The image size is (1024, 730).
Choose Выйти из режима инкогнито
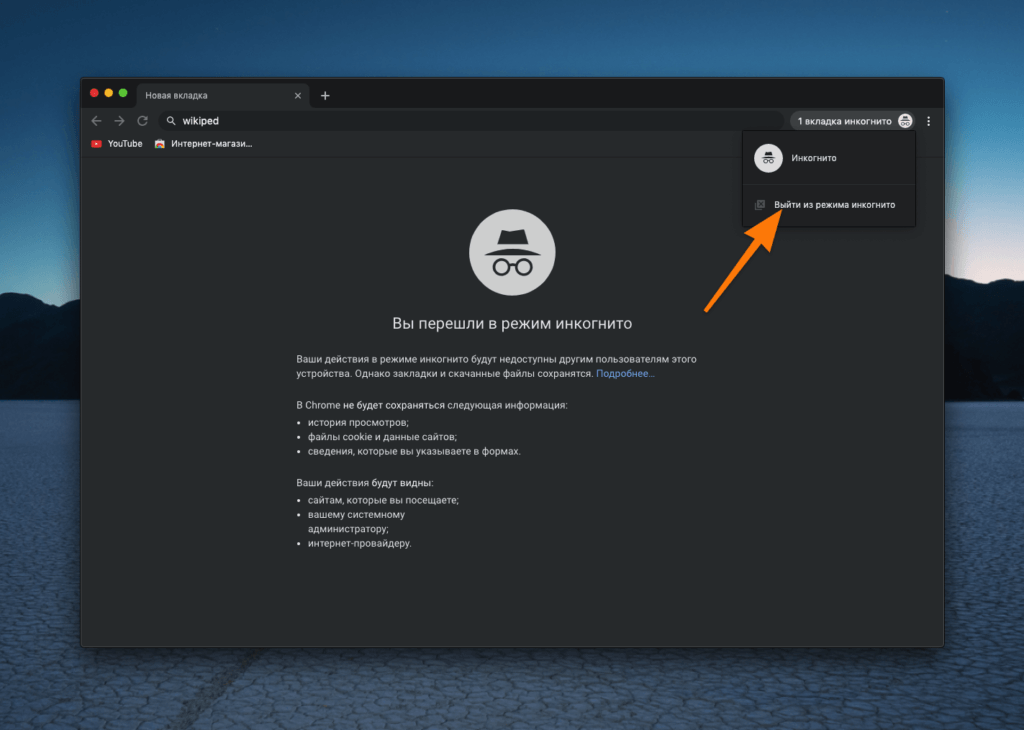tap(829, 205)
